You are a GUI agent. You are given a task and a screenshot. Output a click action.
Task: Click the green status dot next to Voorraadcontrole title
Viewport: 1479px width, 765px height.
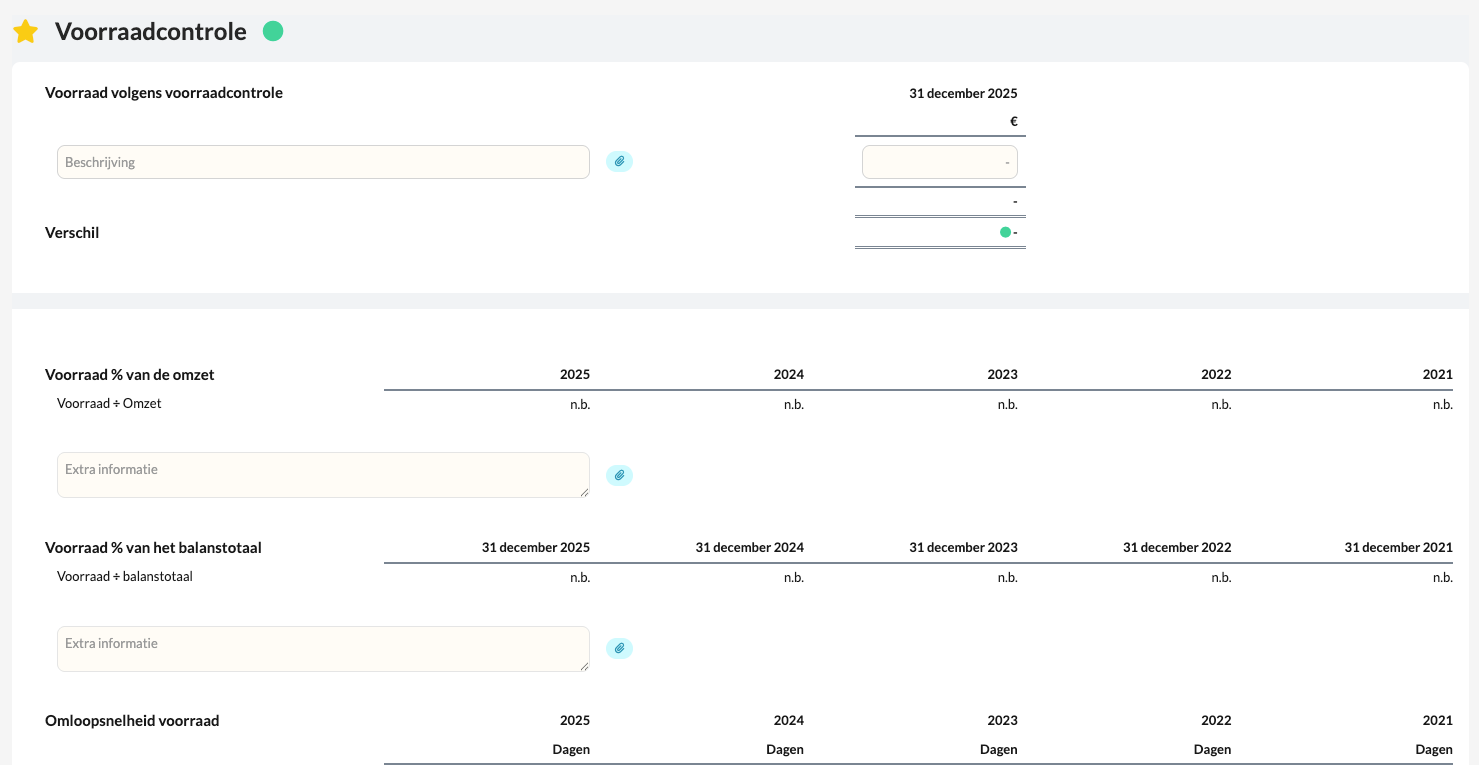coord(273,32)
